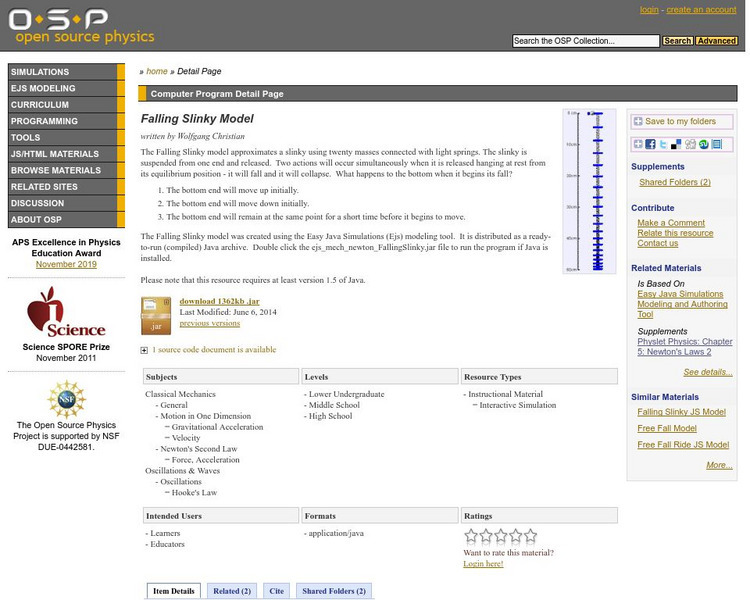Image resolution: width=750 pixels, height=600 pixels.
Task: Open the Falling Slinky simulation thumbnail
Action: pos(589,191)
